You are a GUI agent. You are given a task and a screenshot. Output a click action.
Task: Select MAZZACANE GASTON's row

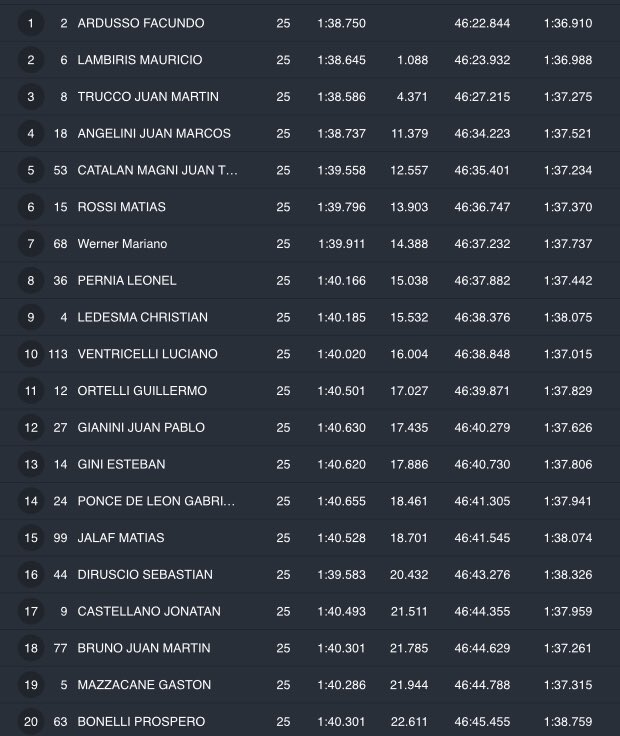click(x=310, y=684)
